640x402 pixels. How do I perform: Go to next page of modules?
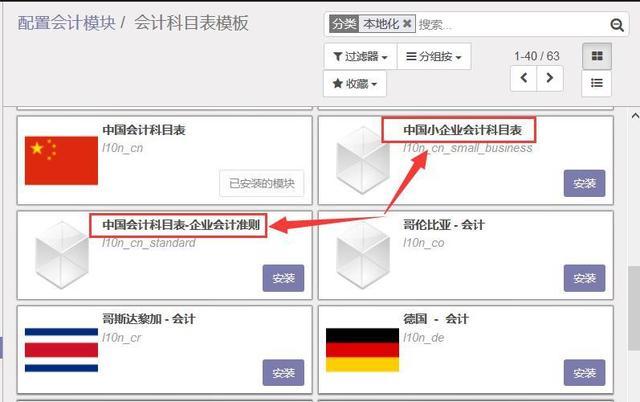pos(550,78)
